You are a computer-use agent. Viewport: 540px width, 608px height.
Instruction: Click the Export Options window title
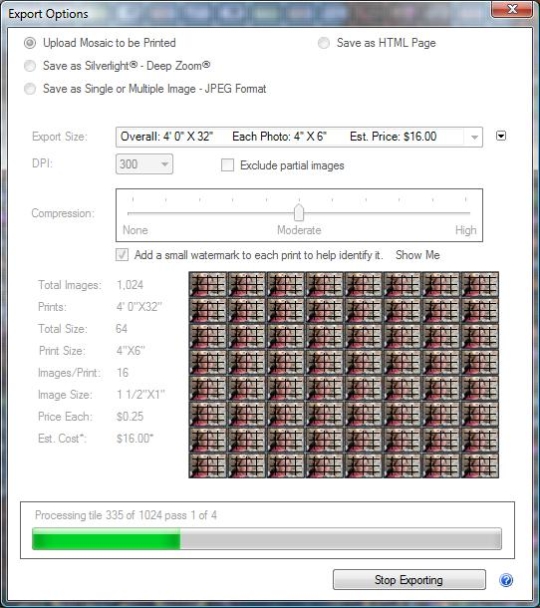click(x=48, y=14)
